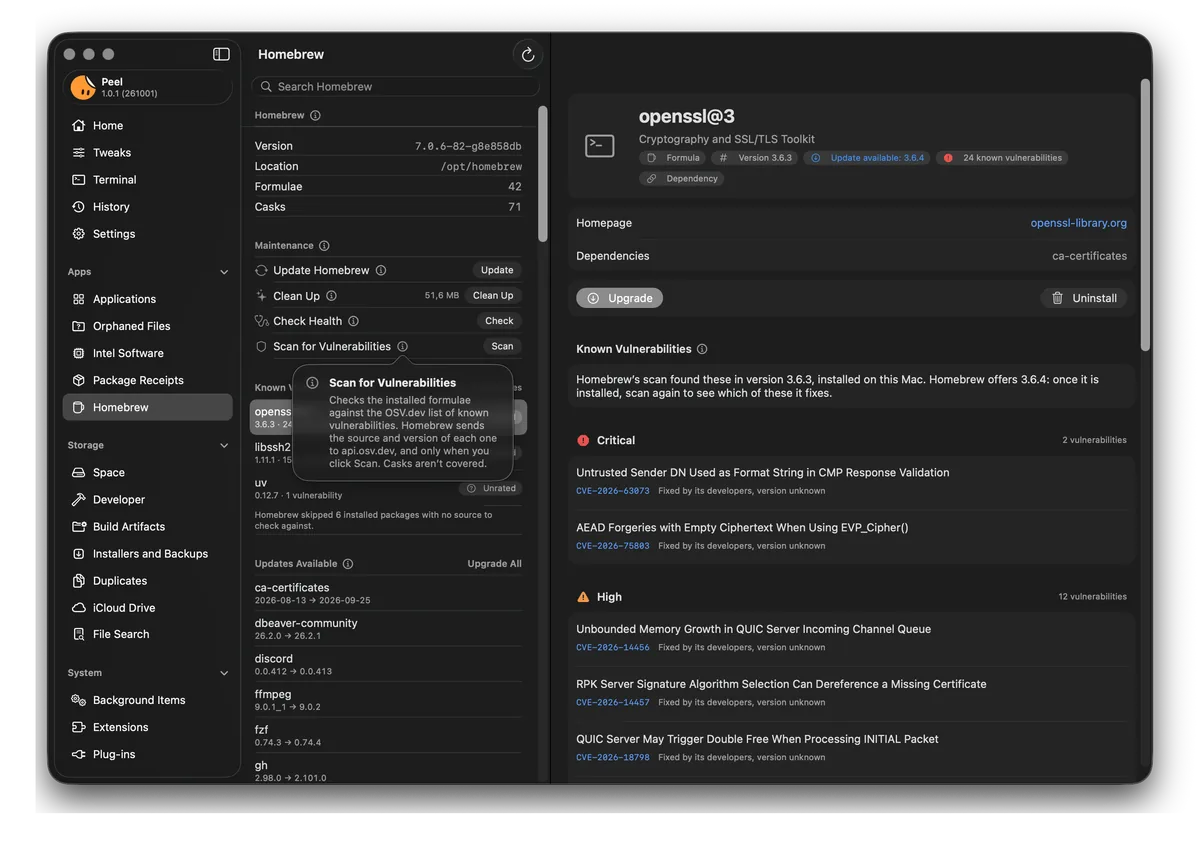Click the Update button

tap(497, 270)
